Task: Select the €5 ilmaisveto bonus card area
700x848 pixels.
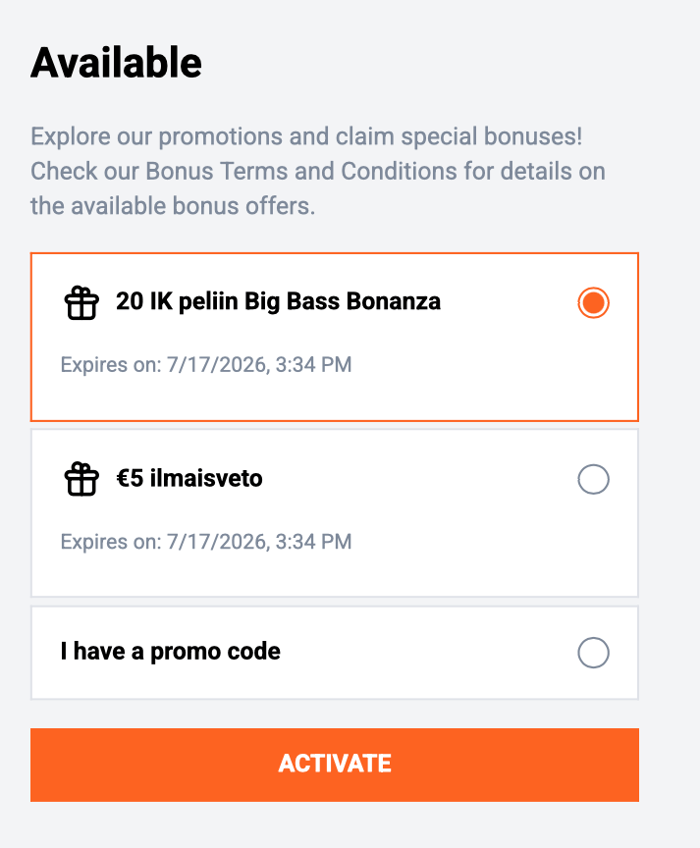Action: pos(334,513)
